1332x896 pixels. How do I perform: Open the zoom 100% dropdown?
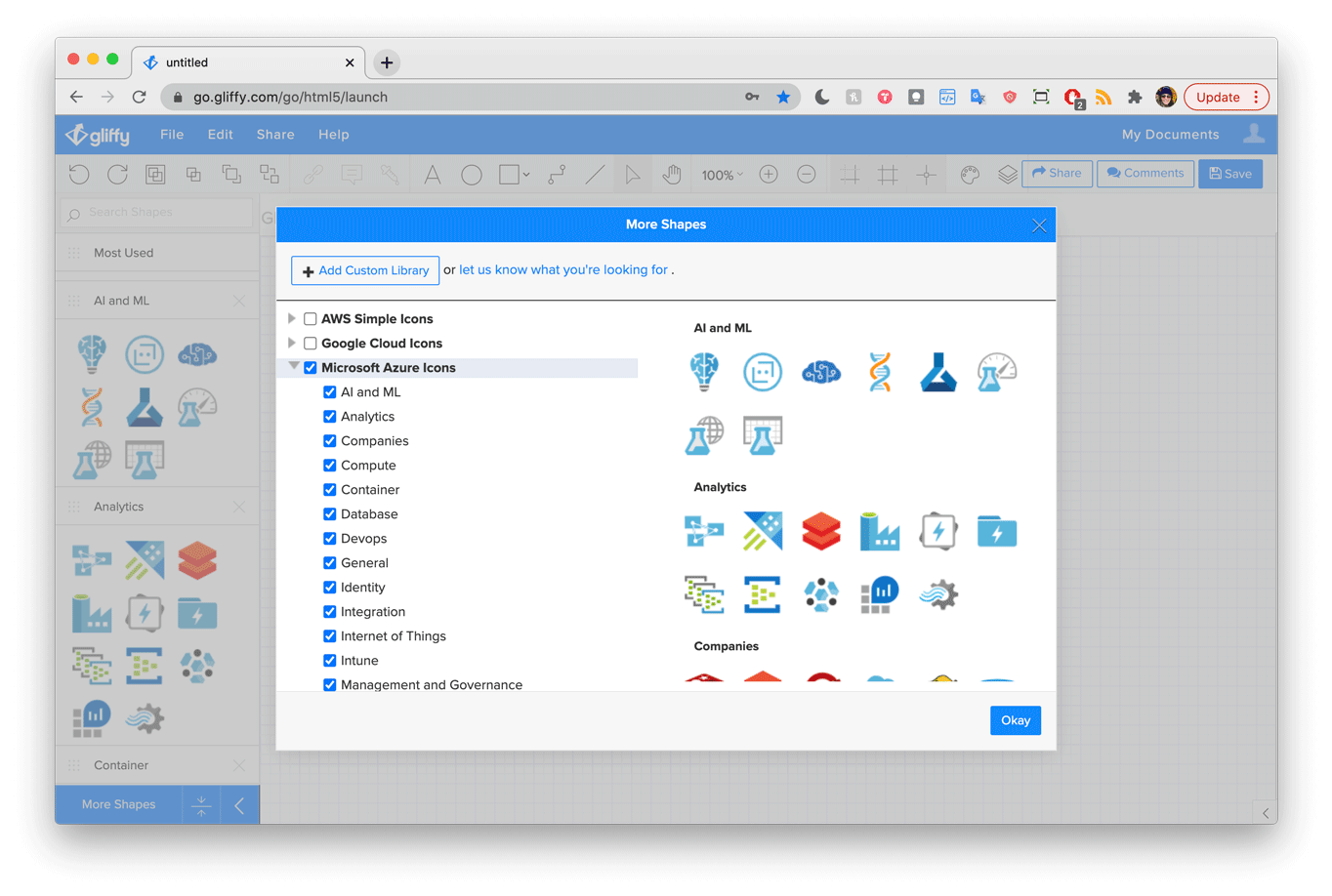(723, 175)
